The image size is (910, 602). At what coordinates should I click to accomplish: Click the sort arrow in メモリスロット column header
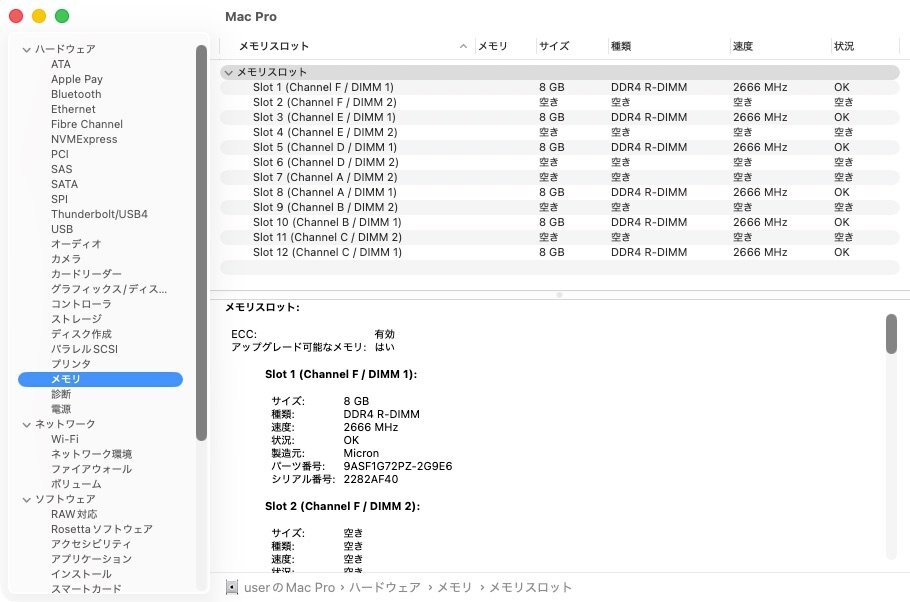point(463,46)
